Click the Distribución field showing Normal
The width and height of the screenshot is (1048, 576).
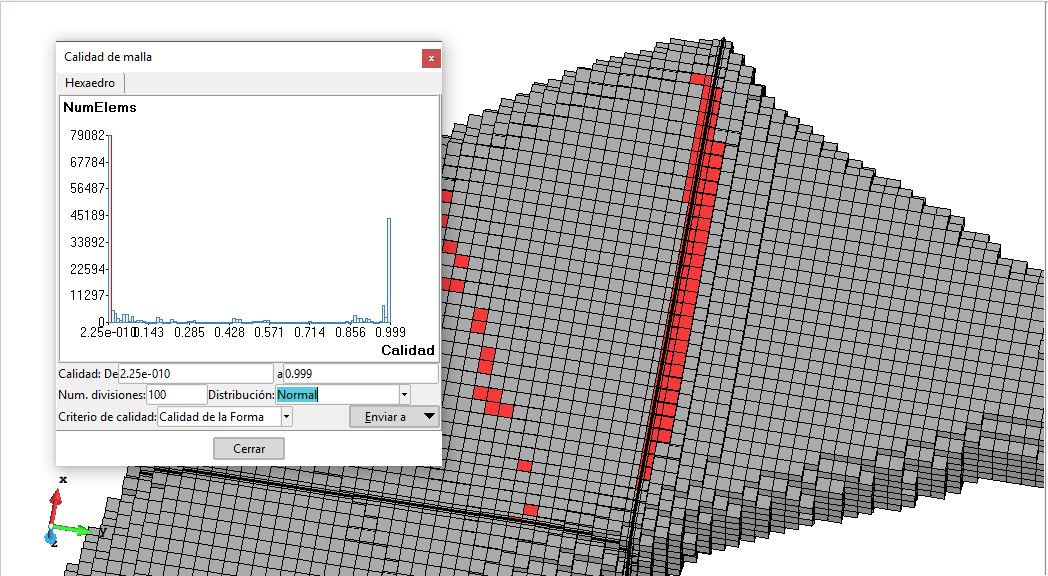pos(336,395)
